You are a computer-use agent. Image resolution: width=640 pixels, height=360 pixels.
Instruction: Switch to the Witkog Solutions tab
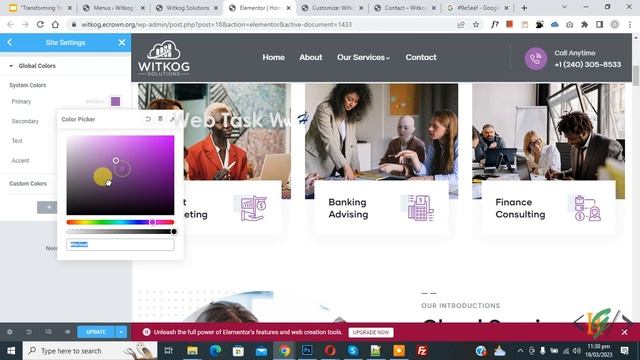(187, 8)
